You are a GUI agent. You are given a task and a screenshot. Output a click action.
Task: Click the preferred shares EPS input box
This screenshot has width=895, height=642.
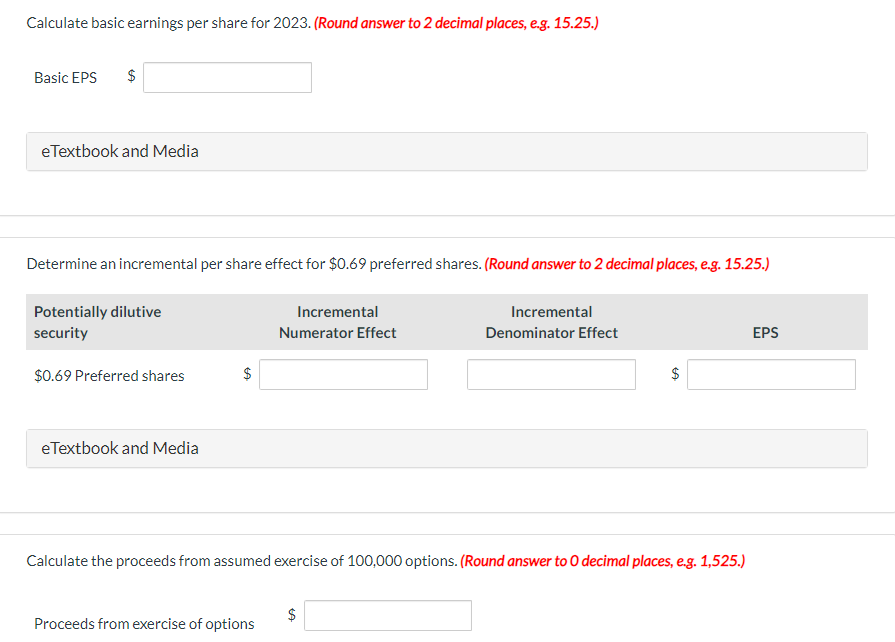click(771, 374)
